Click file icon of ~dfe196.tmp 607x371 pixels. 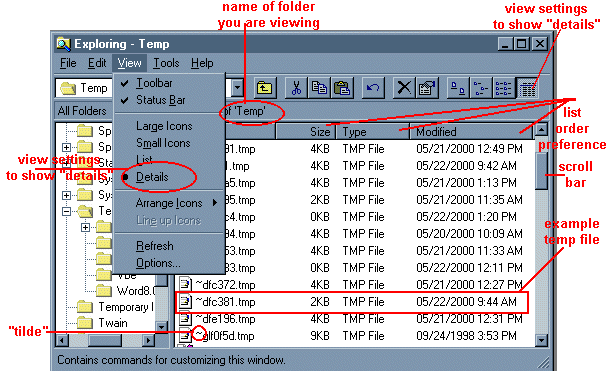click(185, 319)
